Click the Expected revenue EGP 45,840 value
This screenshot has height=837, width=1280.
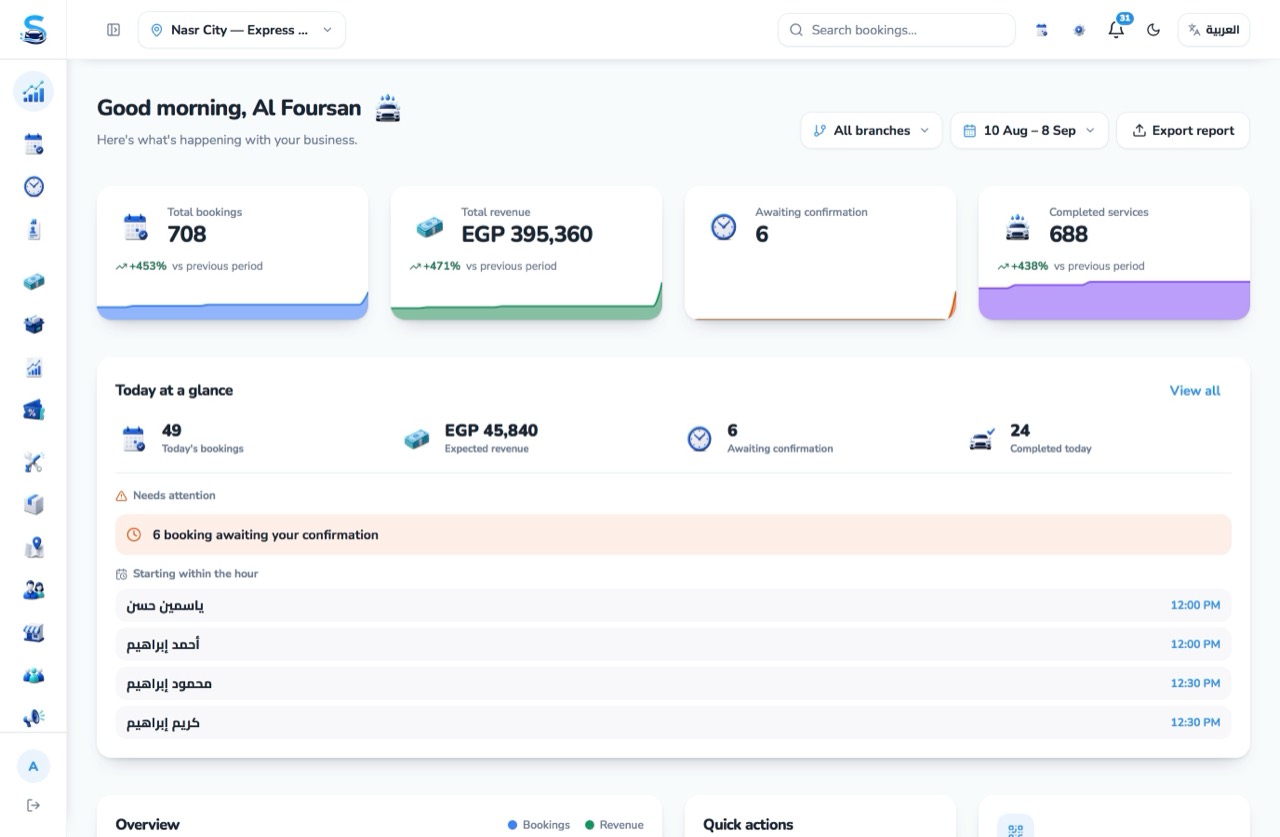[491, 430]
